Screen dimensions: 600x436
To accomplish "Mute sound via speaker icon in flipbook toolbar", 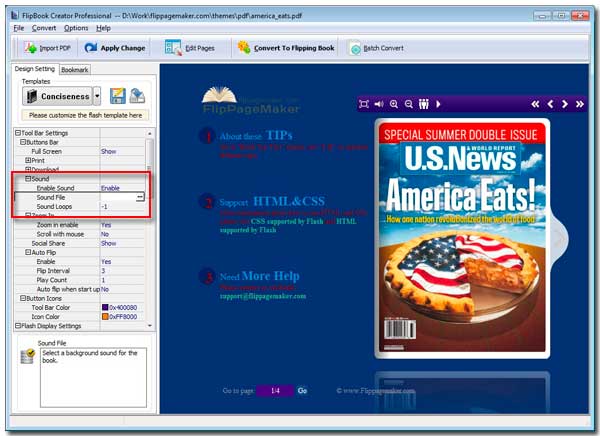I will [379, 104].
